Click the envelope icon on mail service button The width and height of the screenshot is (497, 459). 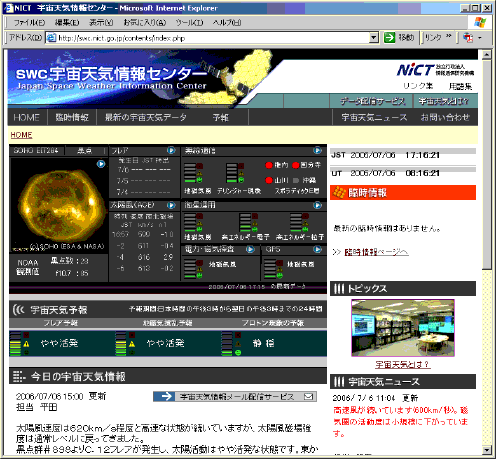tap(309, 396)
